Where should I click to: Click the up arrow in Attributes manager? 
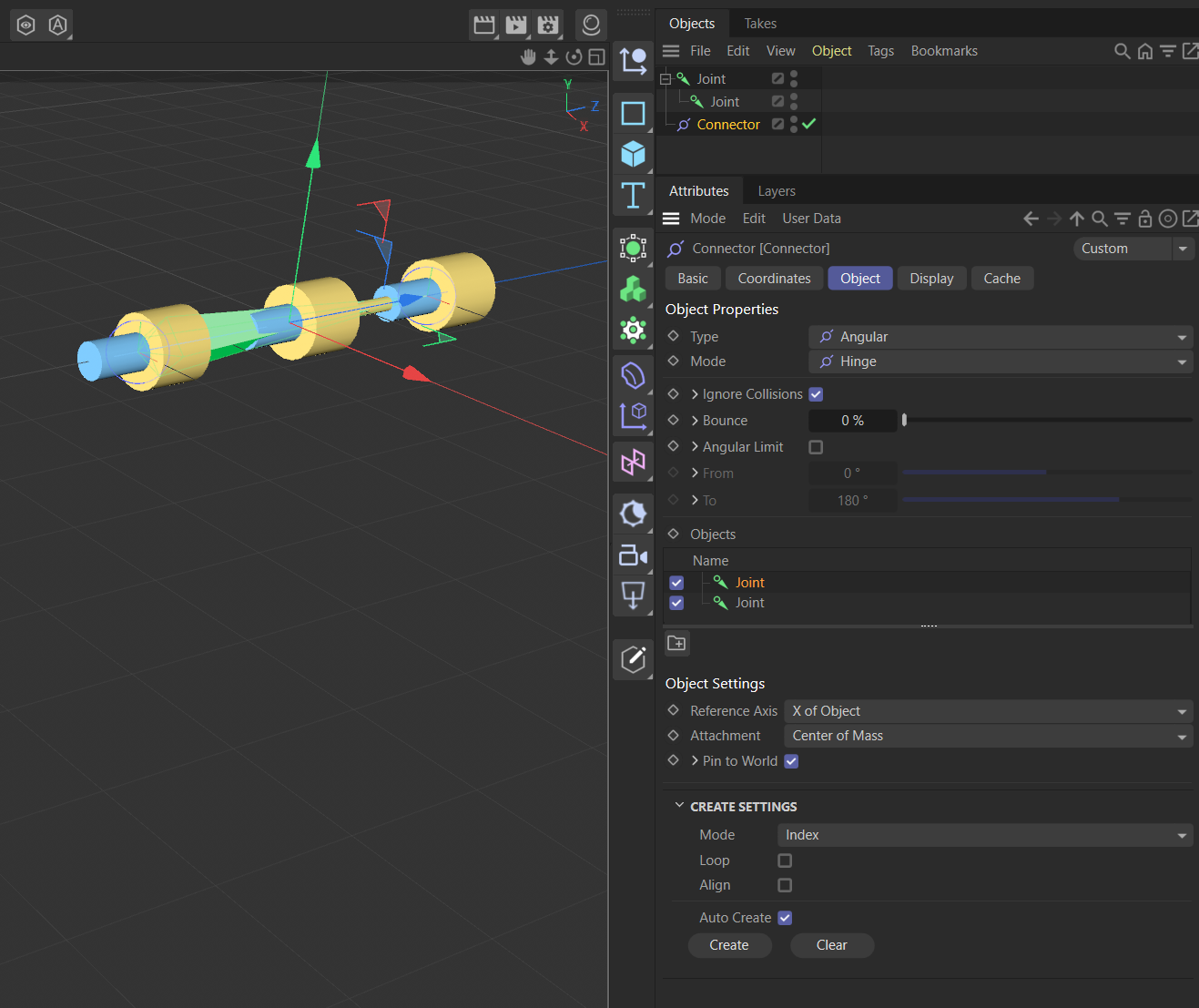[1076, 219]
